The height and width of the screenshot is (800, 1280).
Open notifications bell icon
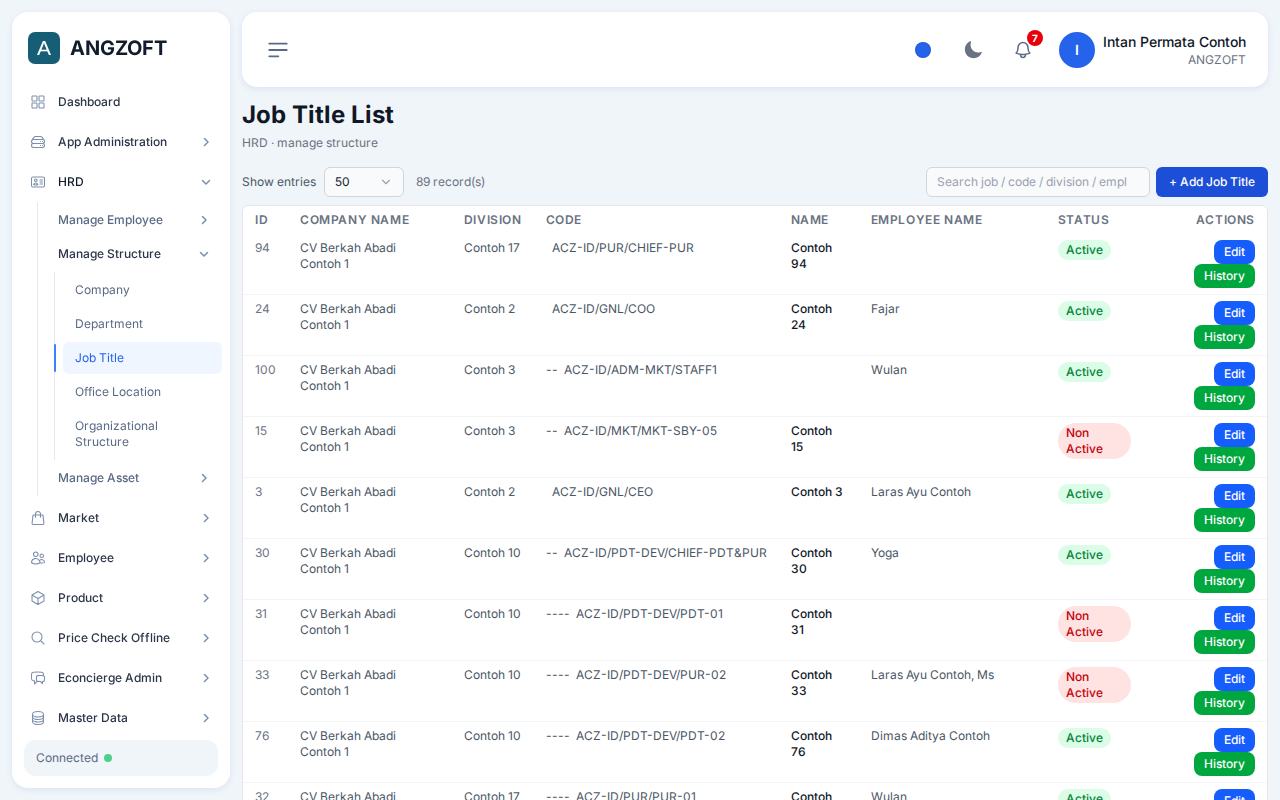pos(1023,50)
